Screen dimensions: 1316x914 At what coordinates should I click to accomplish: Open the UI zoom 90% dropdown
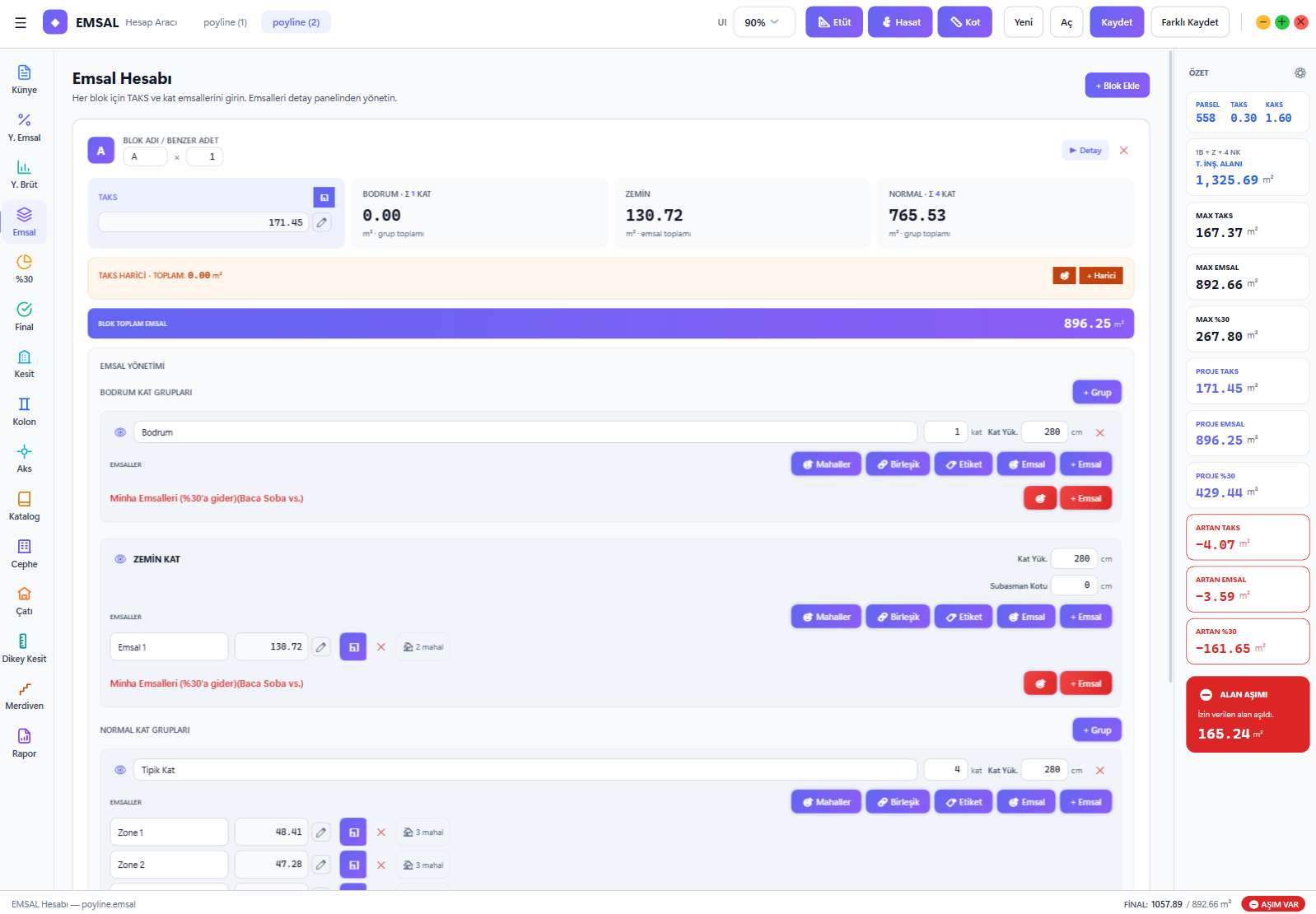pyautogui.click(x=763, y=22)
